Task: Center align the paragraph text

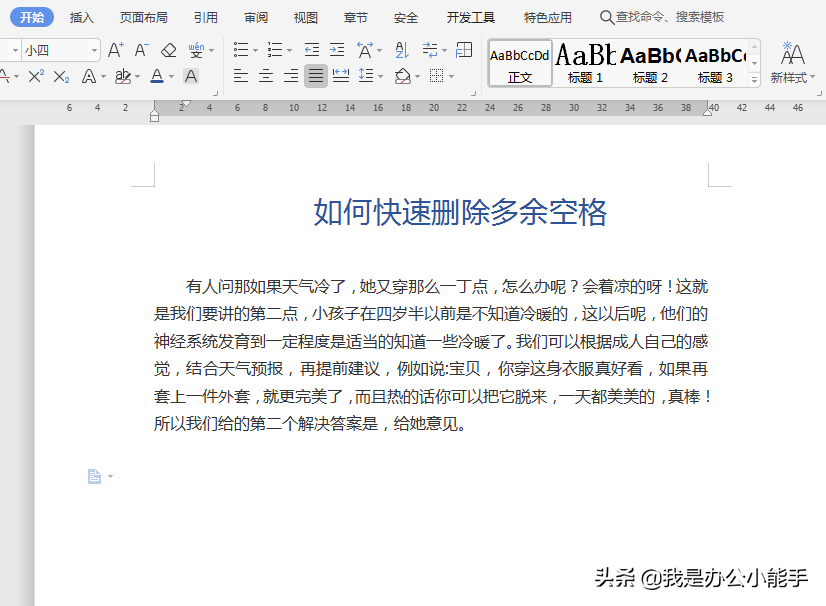Action: (x=265, y=76)
